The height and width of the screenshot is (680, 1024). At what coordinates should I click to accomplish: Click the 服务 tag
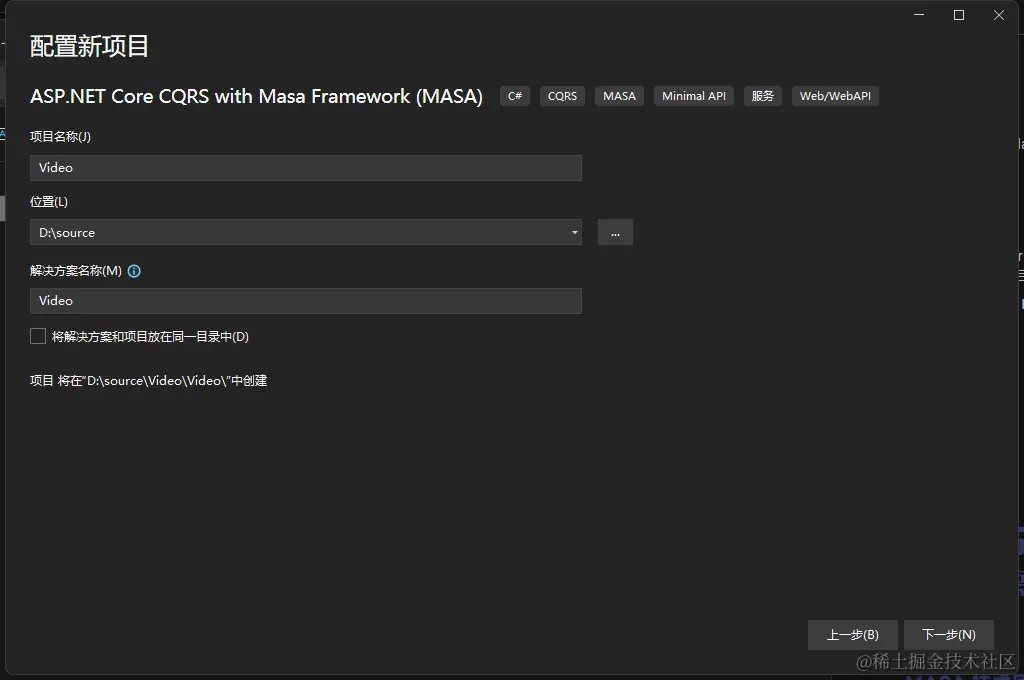point(762,96)
